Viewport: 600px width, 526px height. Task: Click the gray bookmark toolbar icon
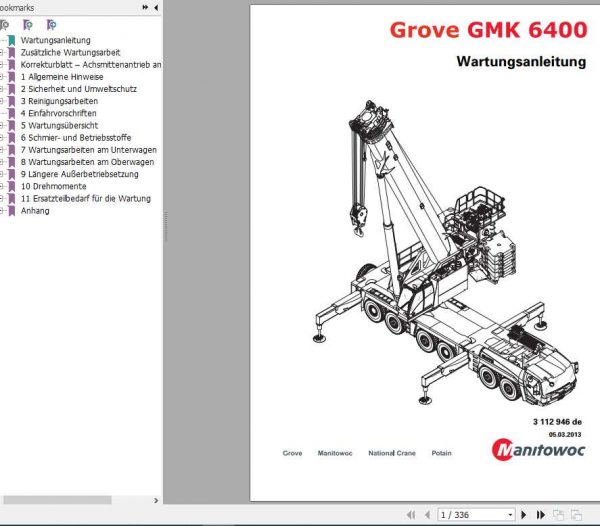pos(4,25)
